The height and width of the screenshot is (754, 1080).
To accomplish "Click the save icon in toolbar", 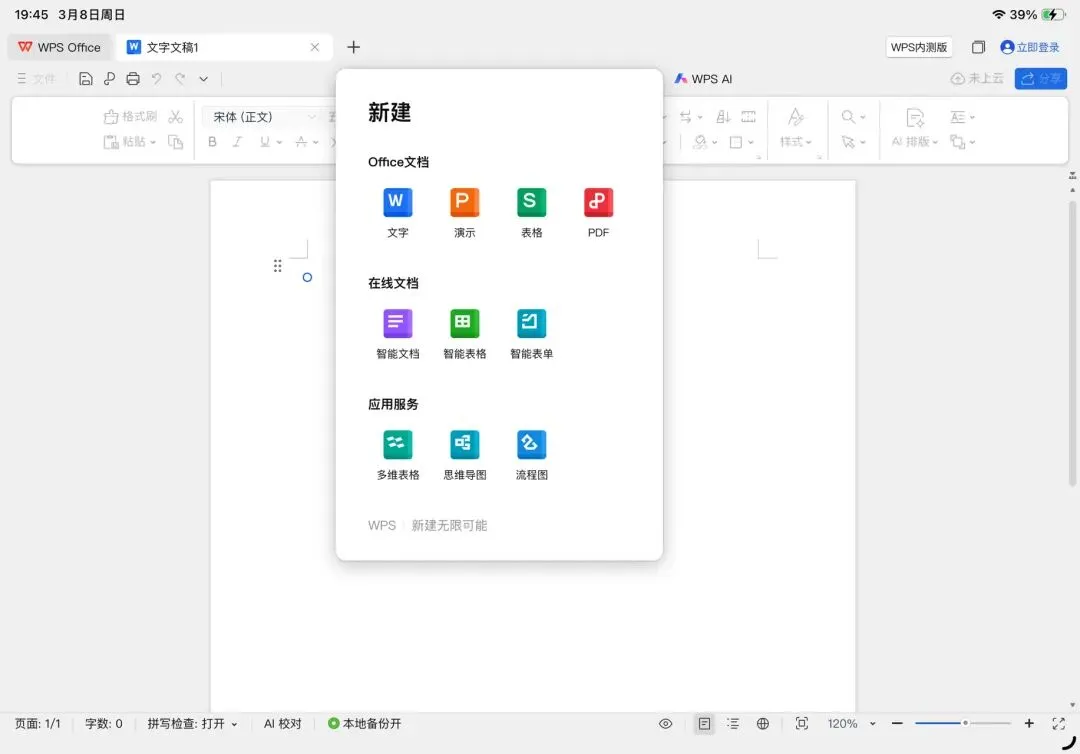I will pos(85,78).
